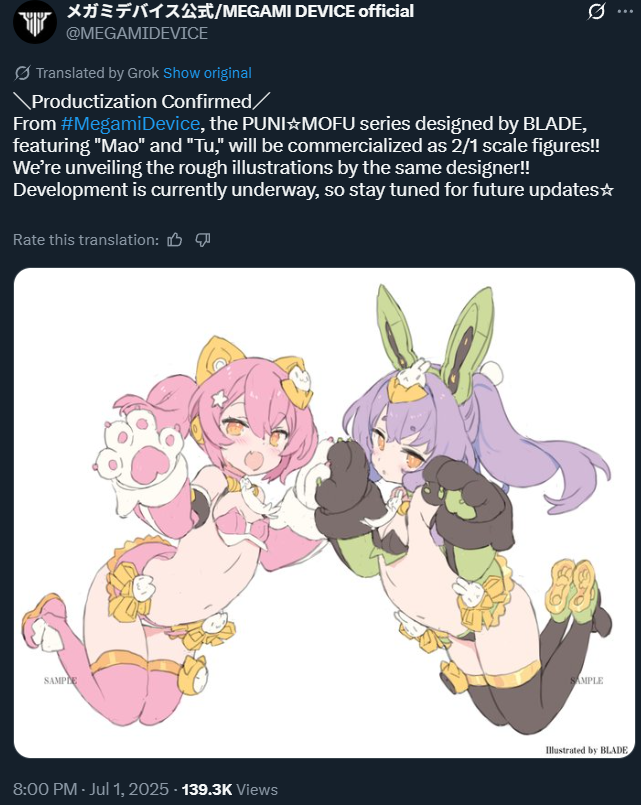Show the original untranslated post
Screen dimensions: 641x805
pos(207,73)
